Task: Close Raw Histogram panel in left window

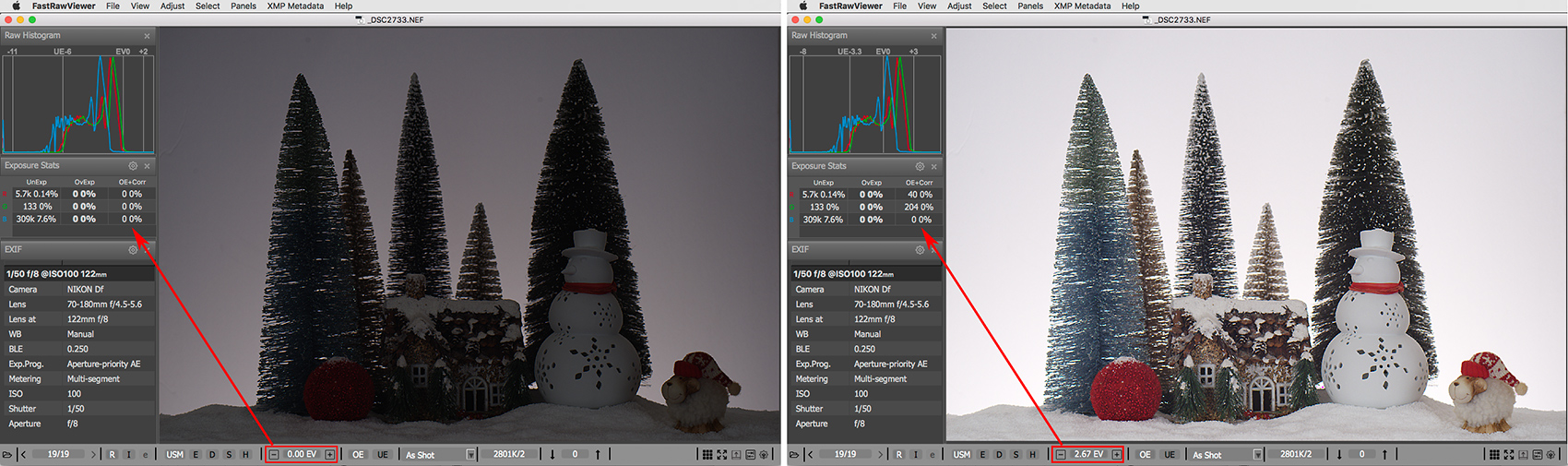Action: pyautogui.click(x=147, y=36)
